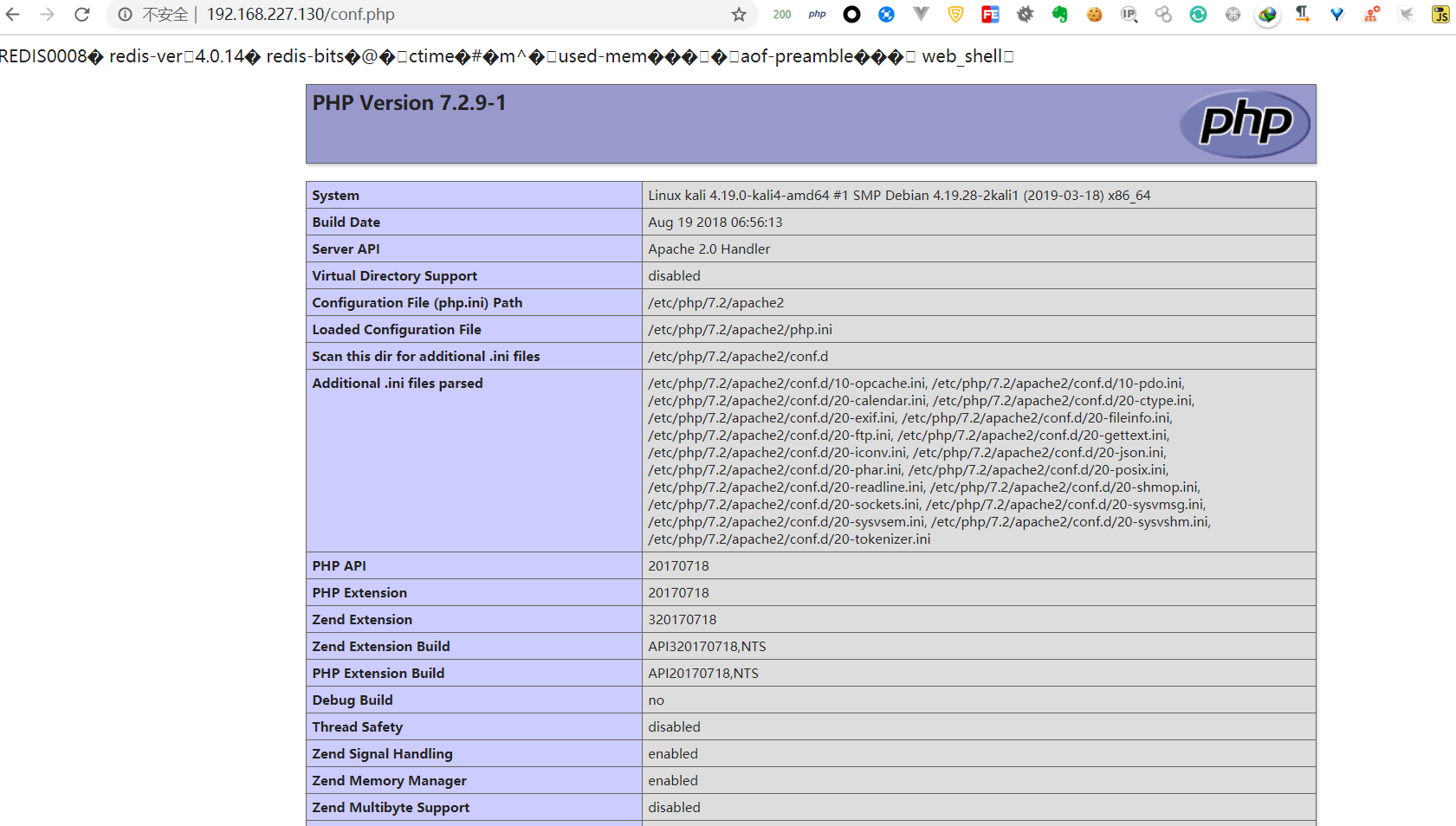Click '/etc/php/7.2/apache2/php.ini' value
Screen dimensions: 1456x826
[740, 330]
